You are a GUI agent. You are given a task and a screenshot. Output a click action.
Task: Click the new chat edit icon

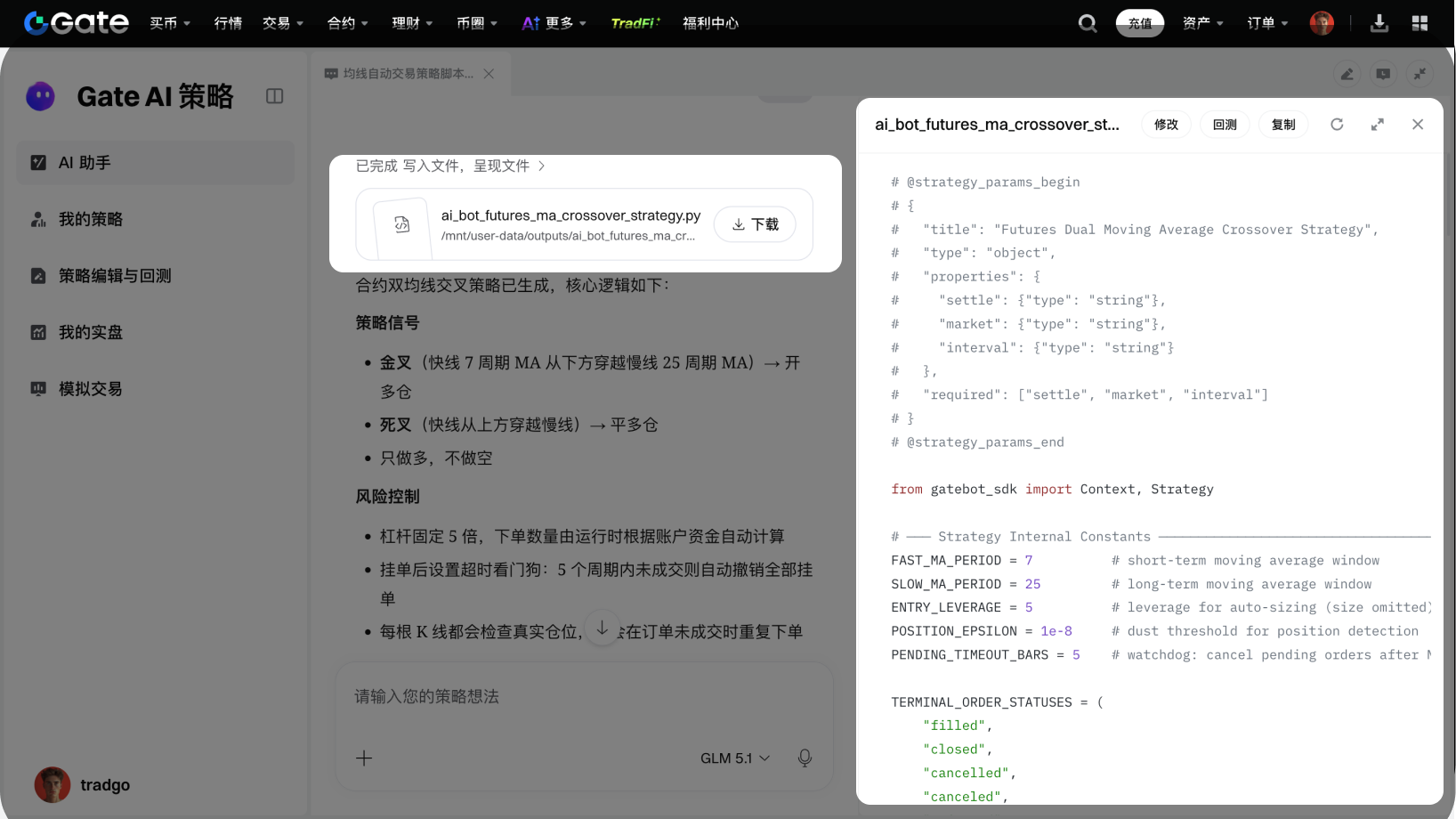(x=1347, y=74)
